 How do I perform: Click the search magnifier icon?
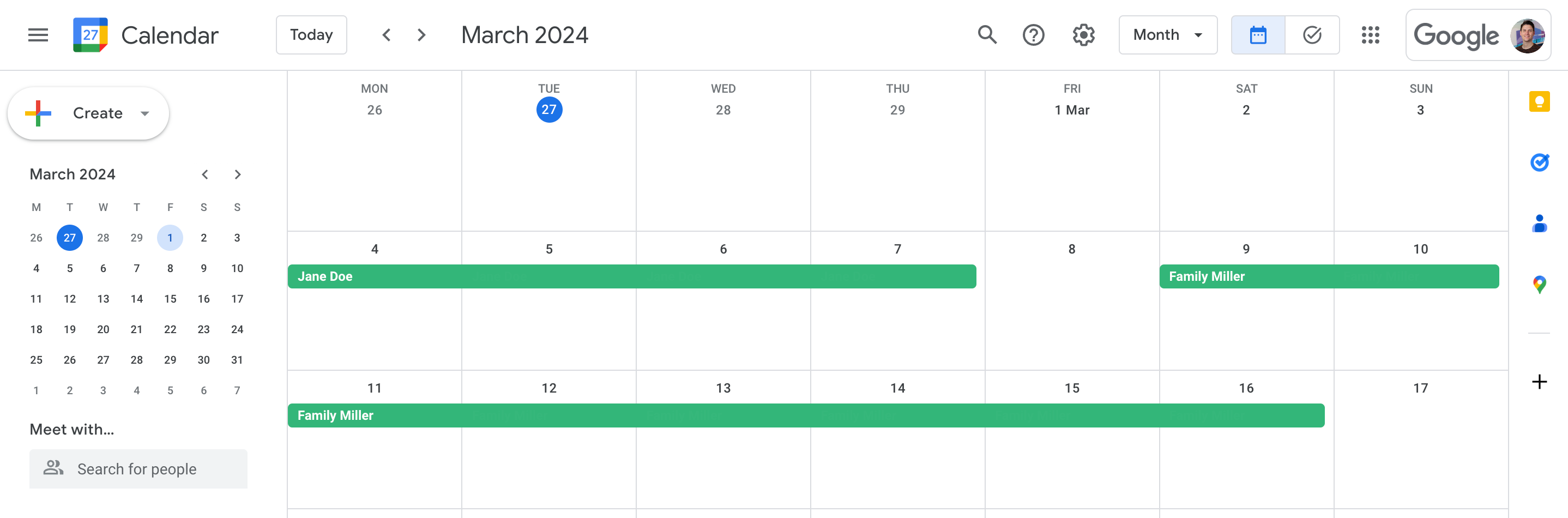tap(987, 35)
